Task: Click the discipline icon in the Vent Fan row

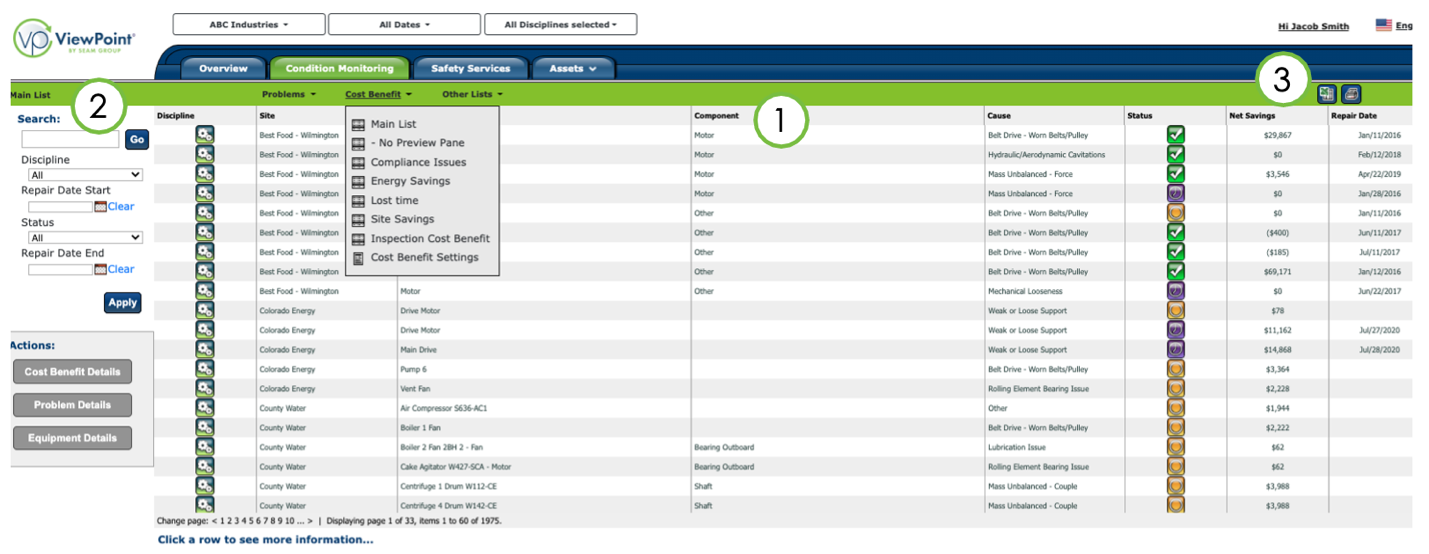Action: (205, 388)
